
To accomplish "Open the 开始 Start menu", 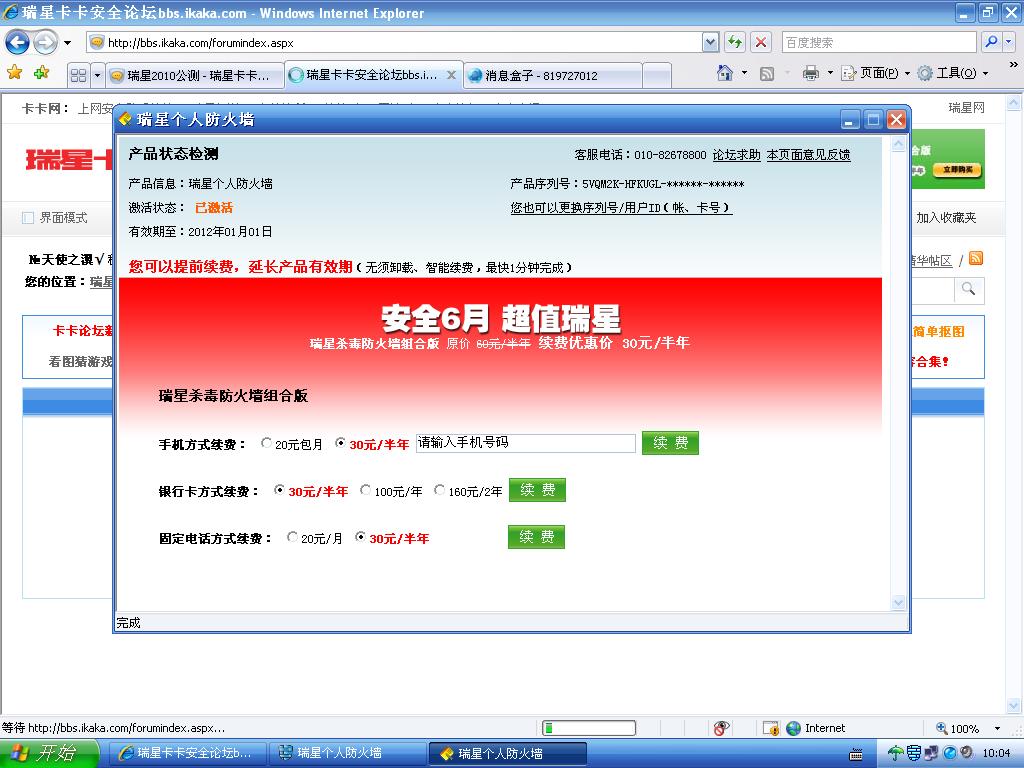I will (48, 754).
